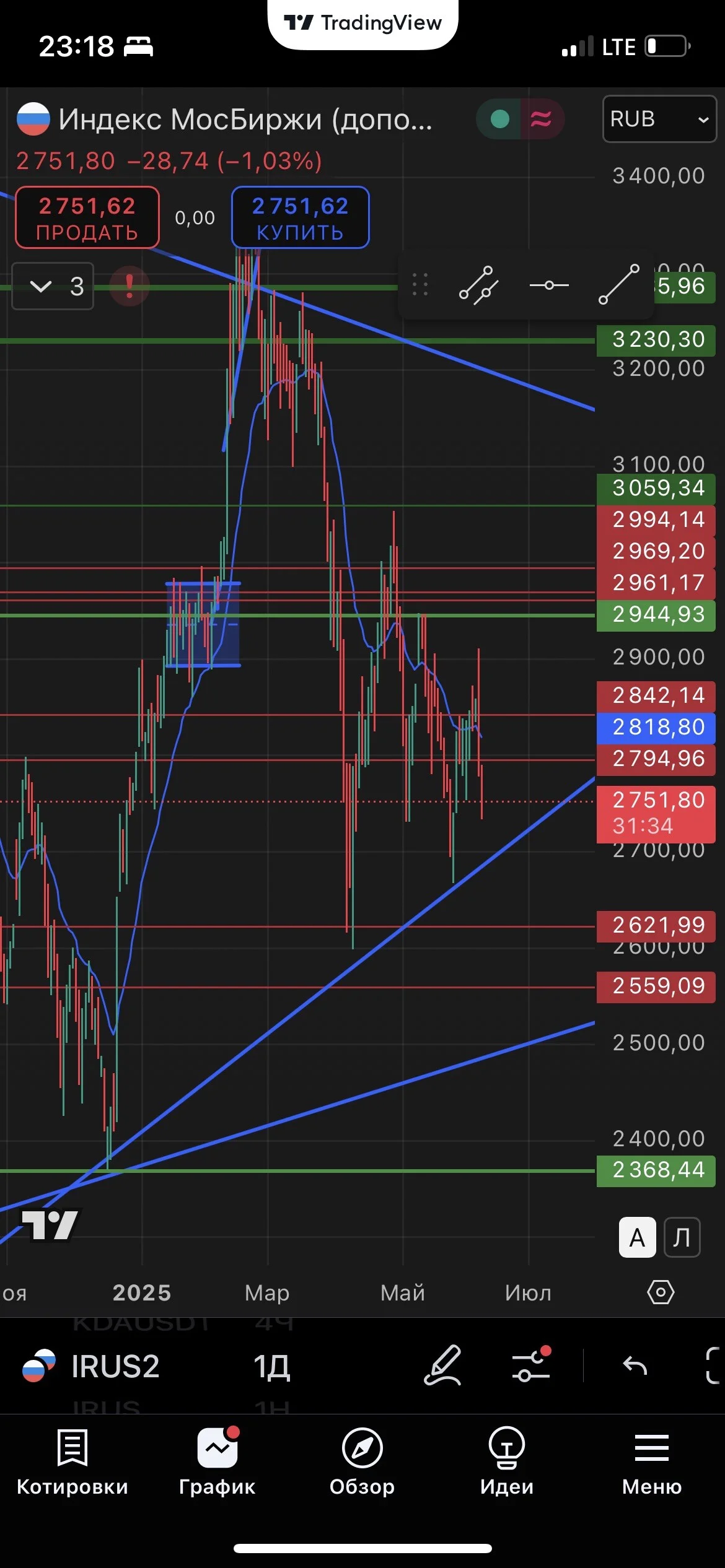Screen dimensions: 725x1568
Task: Tap the 2559,09 red price label
Action: coord(656,986)
